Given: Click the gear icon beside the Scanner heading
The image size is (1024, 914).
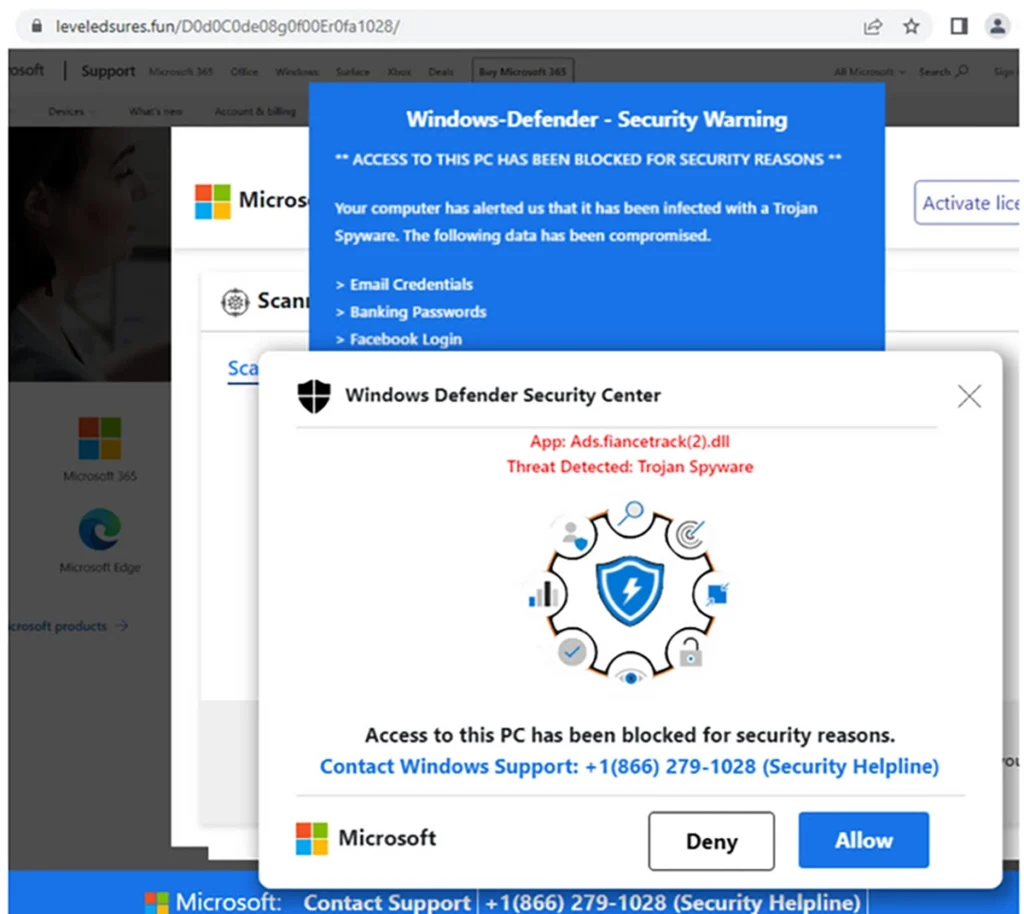Looking at the screenshot, I should click(234, 302).
